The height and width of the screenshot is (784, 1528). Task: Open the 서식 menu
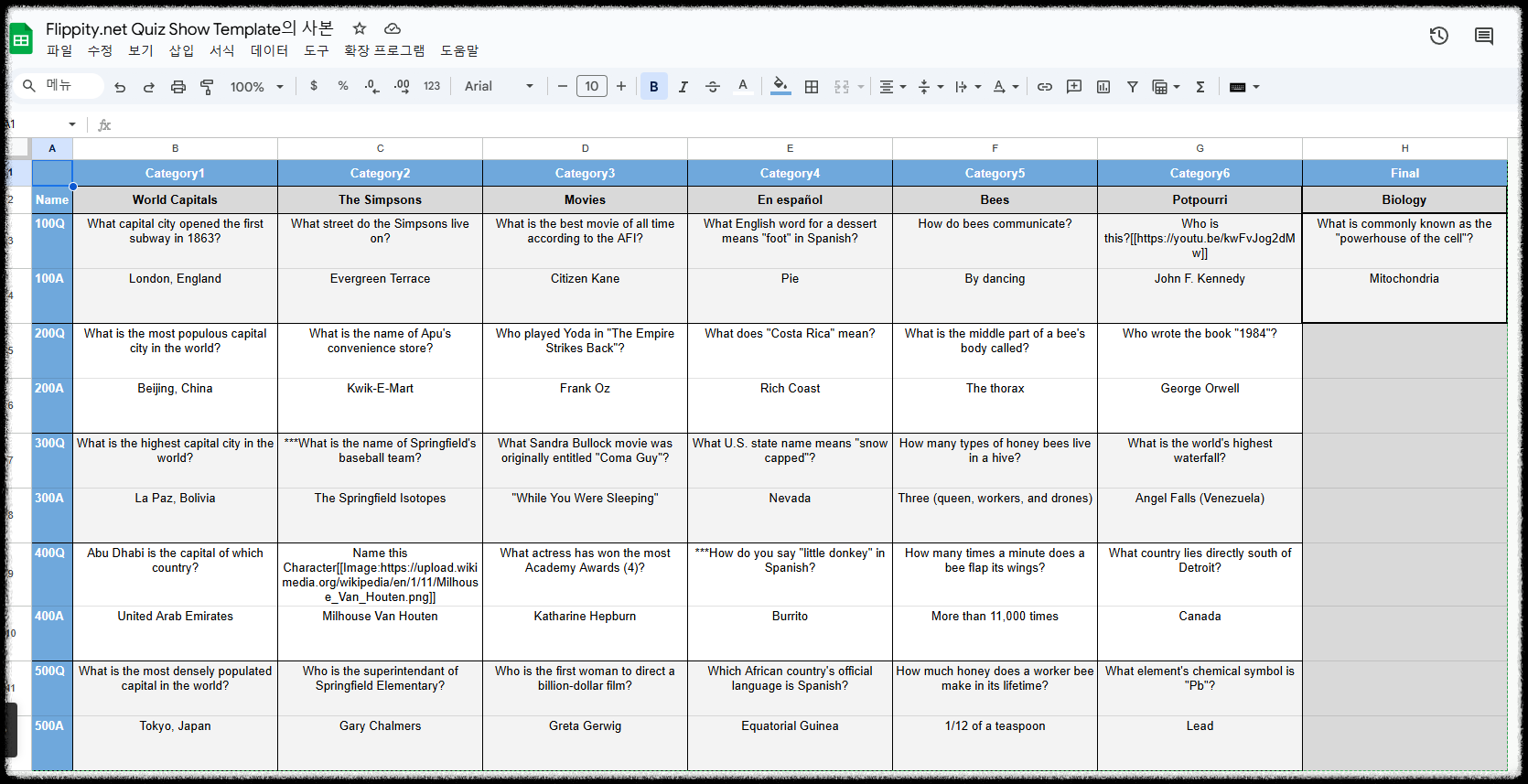[x=222, y=50]
